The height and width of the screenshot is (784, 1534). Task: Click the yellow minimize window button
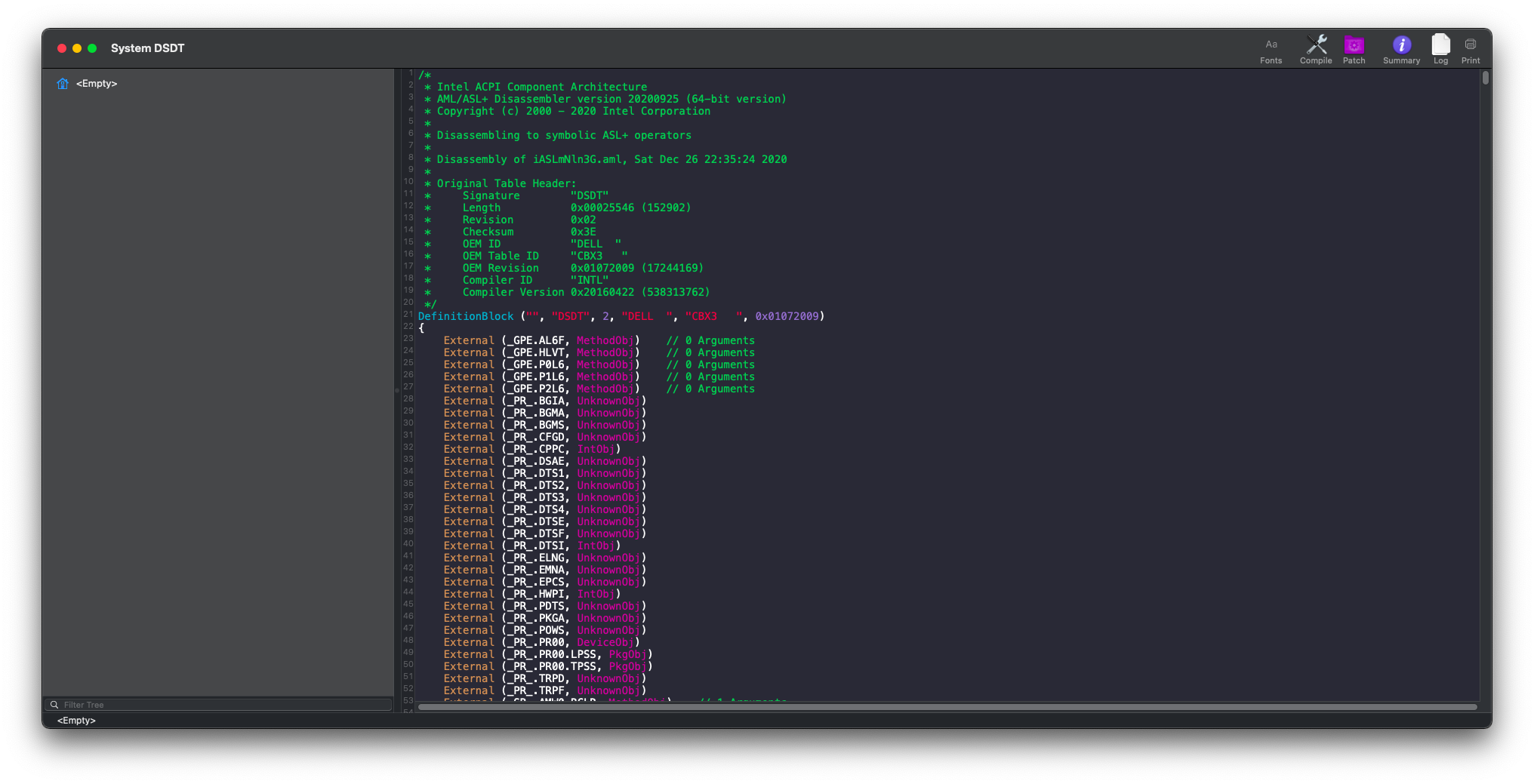click(77, 48)
